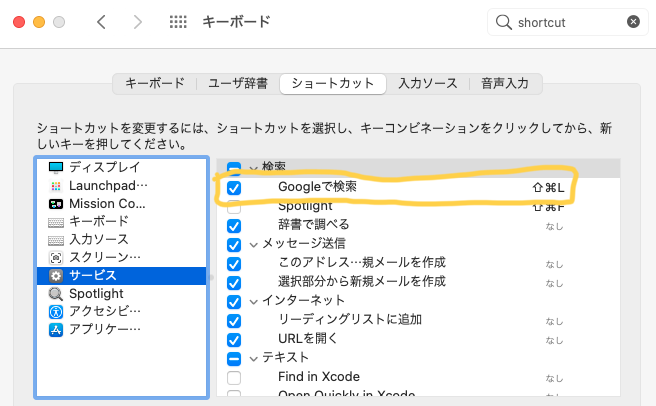Collapse the テキスト group chevron
The height and width of the screenshot is (406, 656).
click(254, 358)
